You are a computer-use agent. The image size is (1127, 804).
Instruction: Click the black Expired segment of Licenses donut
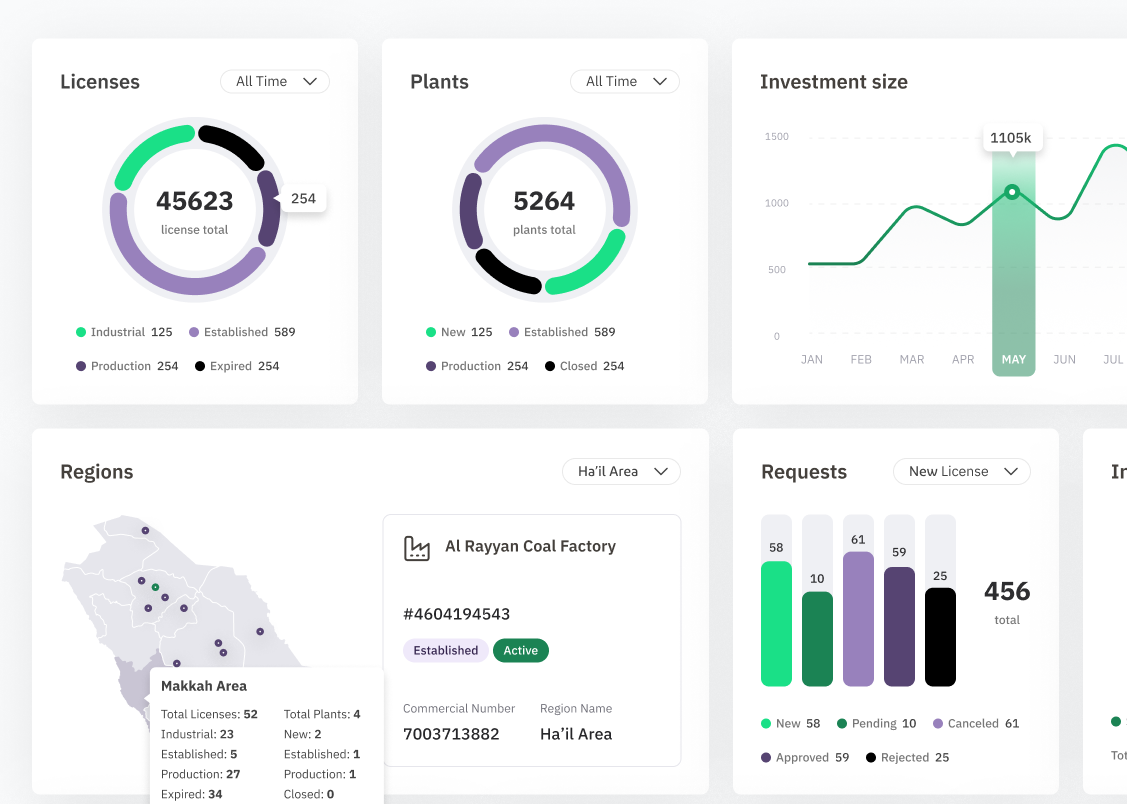231,146
